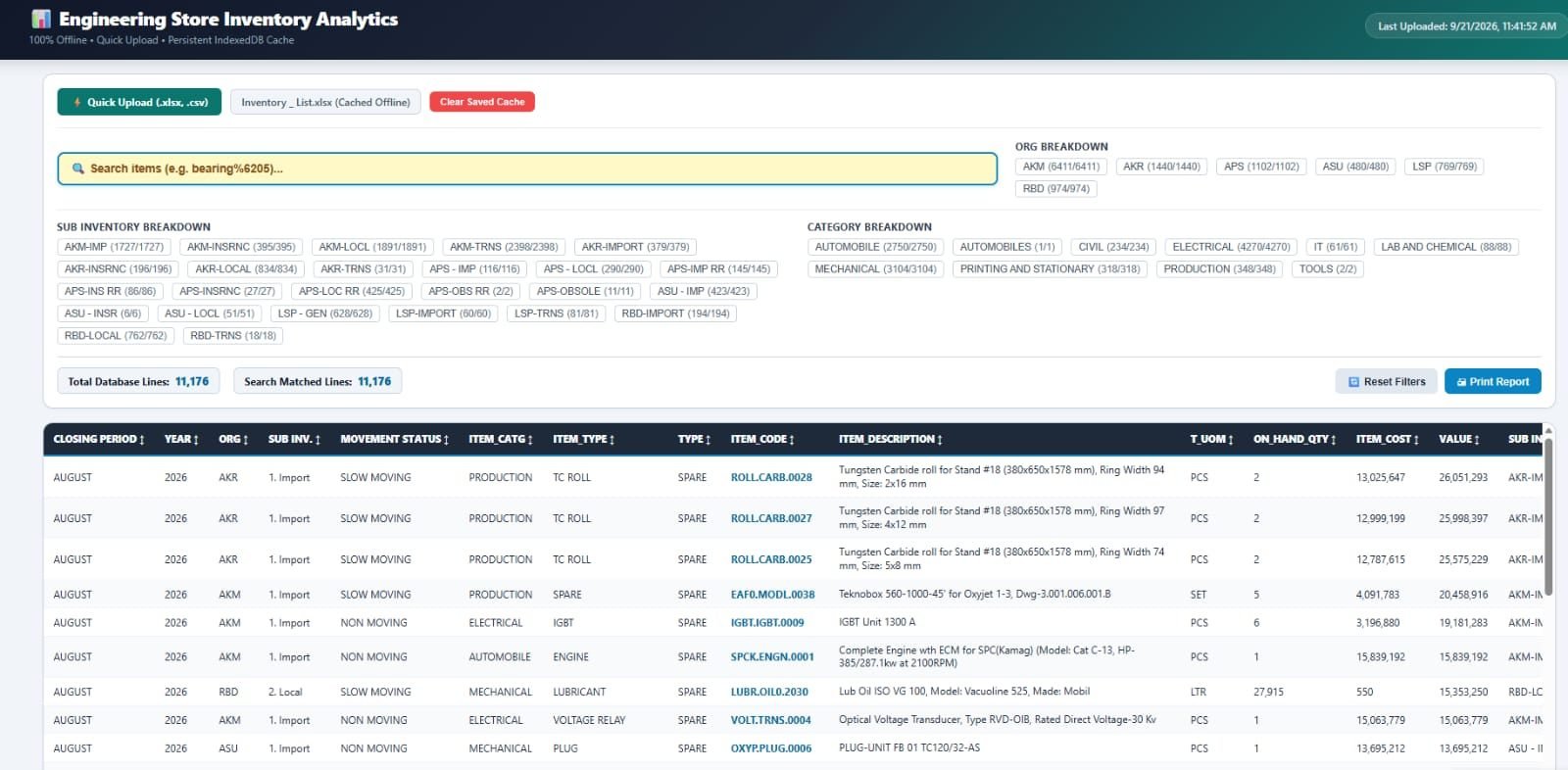Sort by T_UOM column header

pyautogui.click(x=1211, y=439)
